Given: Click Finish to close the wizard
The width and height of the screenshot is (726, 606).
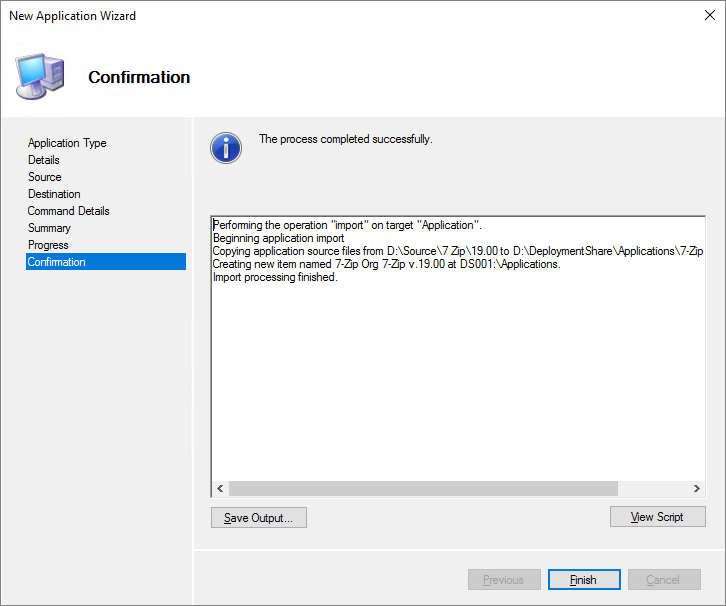Looking at the screenshot, I should point(584,580).
